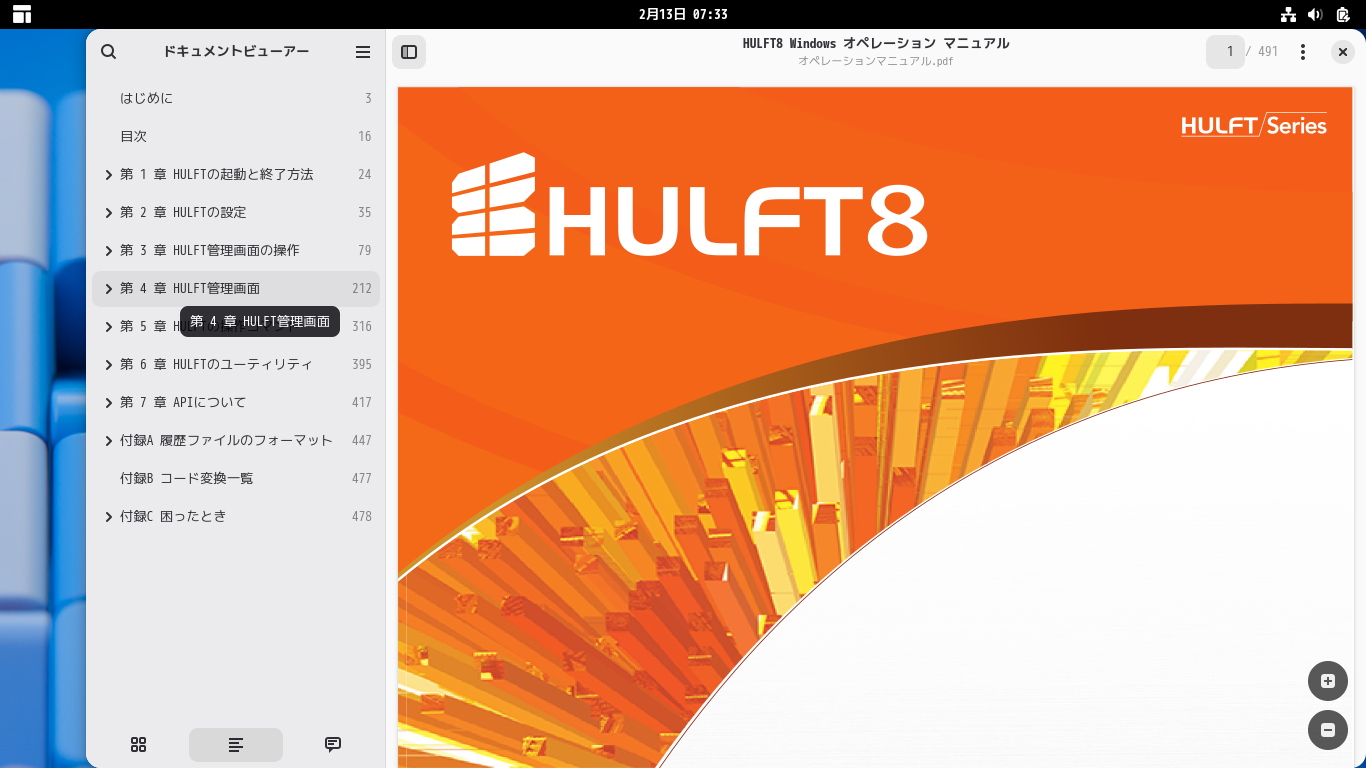The width and height of the screenshot is (1366, 768).
Task: Expand 第 3 章 HULFT管理画面の操作
Action: (x=108, y=251)
